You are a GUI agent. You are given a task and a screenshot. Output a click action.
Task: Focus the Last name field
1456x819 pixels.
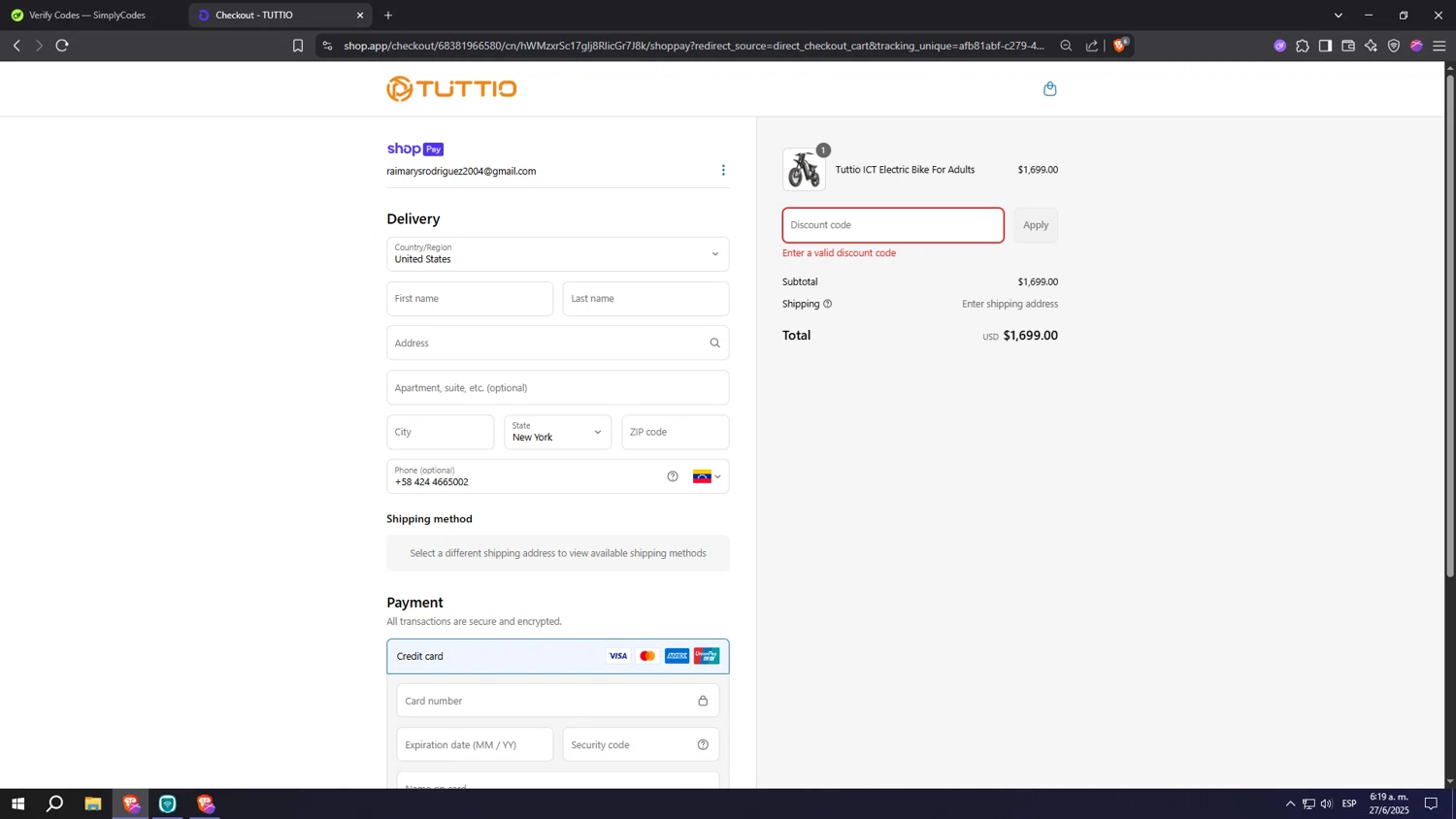645,299
